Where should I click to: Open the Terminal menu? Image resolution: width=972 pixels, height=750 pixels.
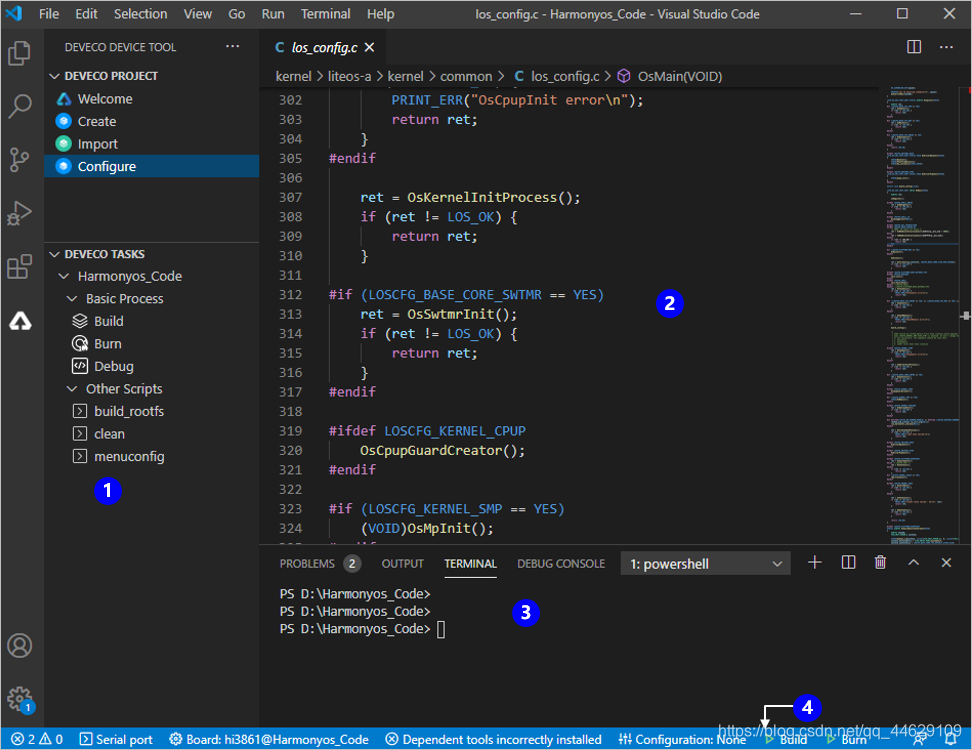coord(325,14)
